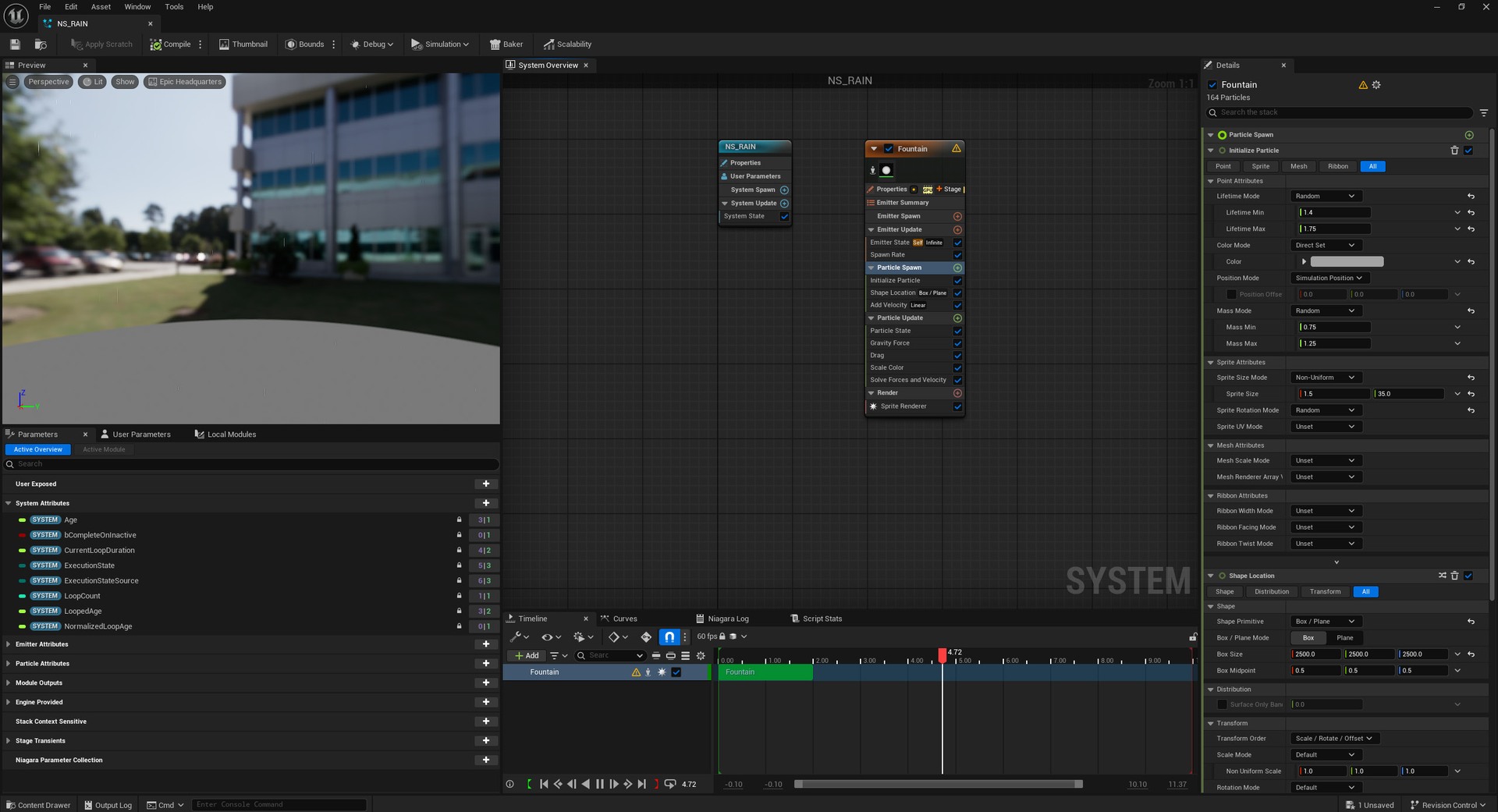Open the Tools menu
This screenshot has width=1498, height=812.
click(x=174, y=7)
